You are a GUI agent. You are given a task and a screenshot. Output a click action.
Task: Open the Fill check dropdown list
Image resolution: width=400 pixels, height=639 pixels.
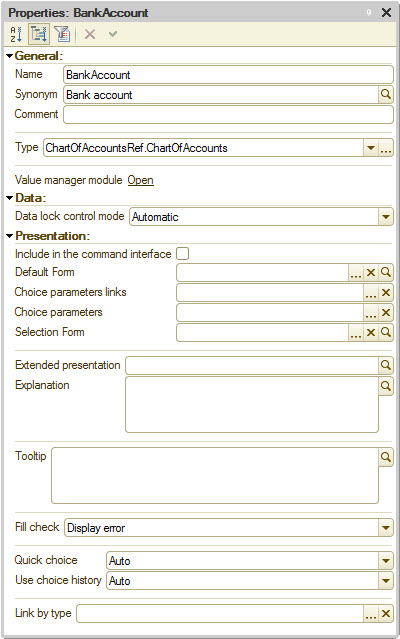pyautogui.click(x=386, y=528)
